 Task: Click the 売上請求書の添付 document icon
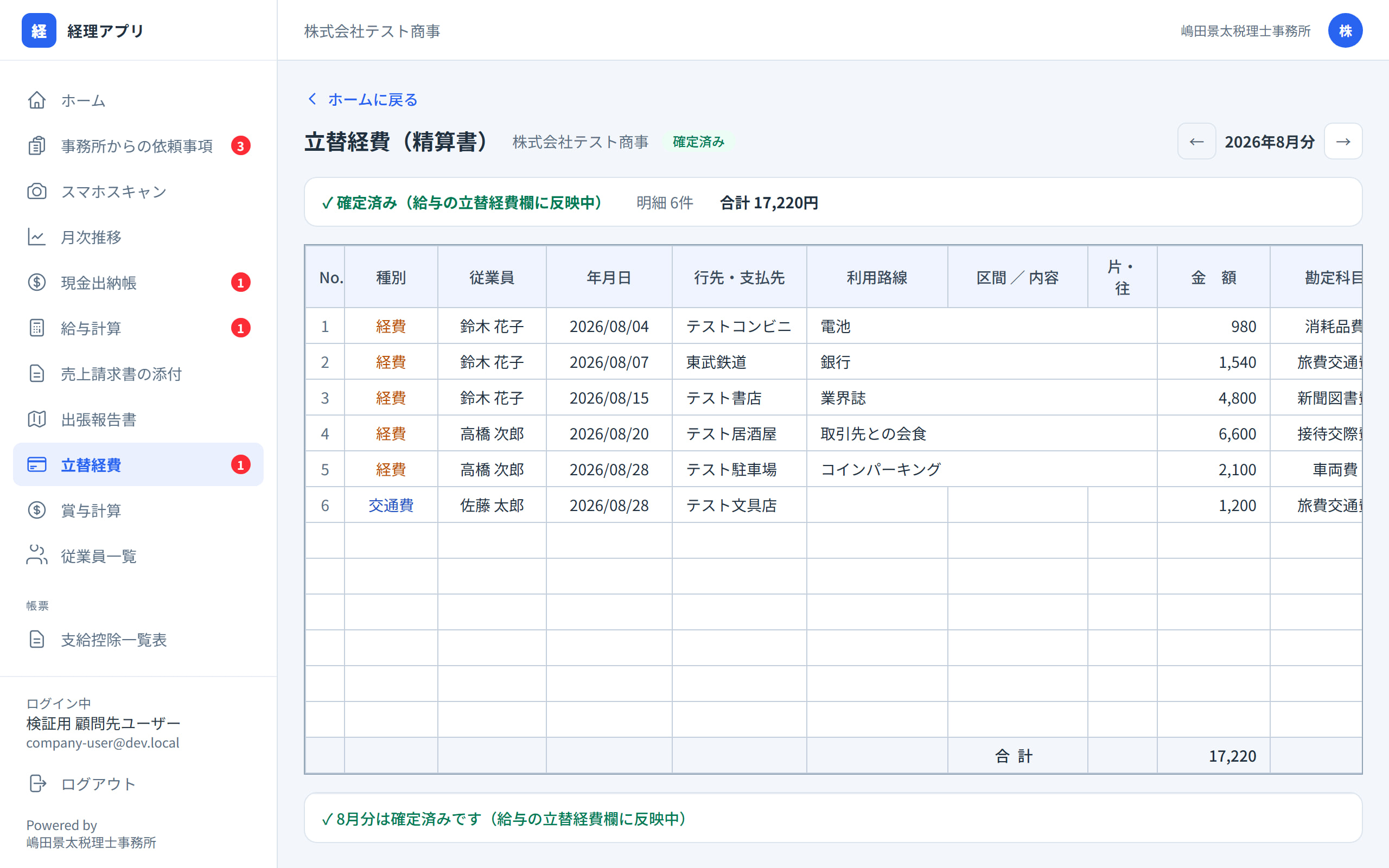(37, 374)
